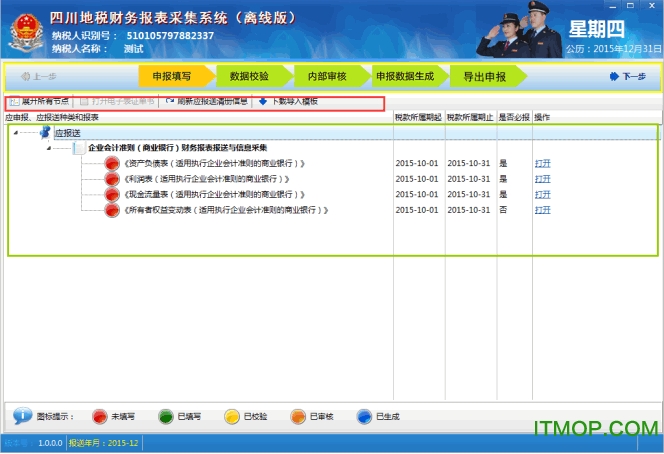Open the 资产负债表 report via 打开 link

[542, 164]
